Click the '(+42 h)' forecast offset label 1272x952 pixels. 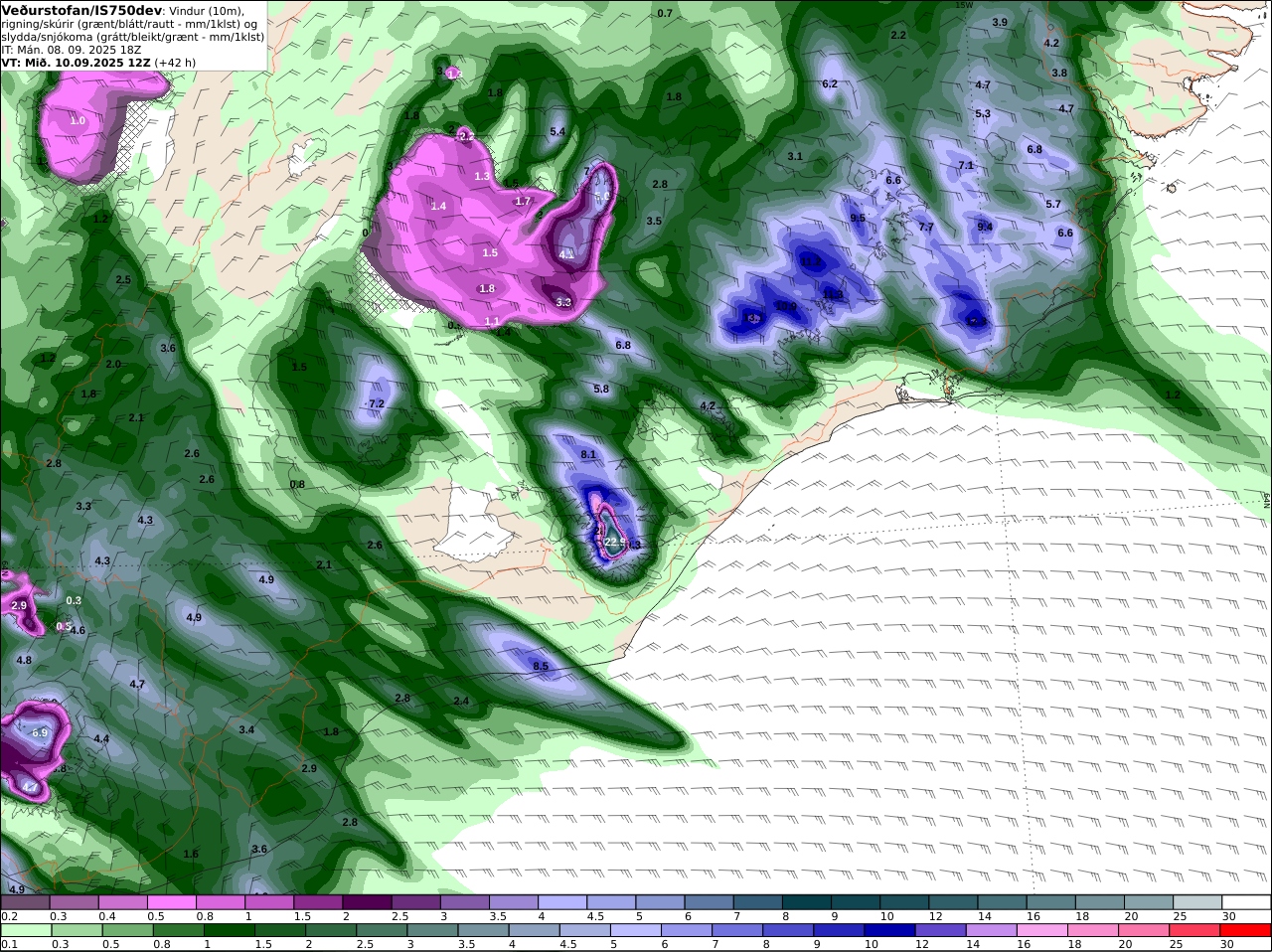pos(175,62)
